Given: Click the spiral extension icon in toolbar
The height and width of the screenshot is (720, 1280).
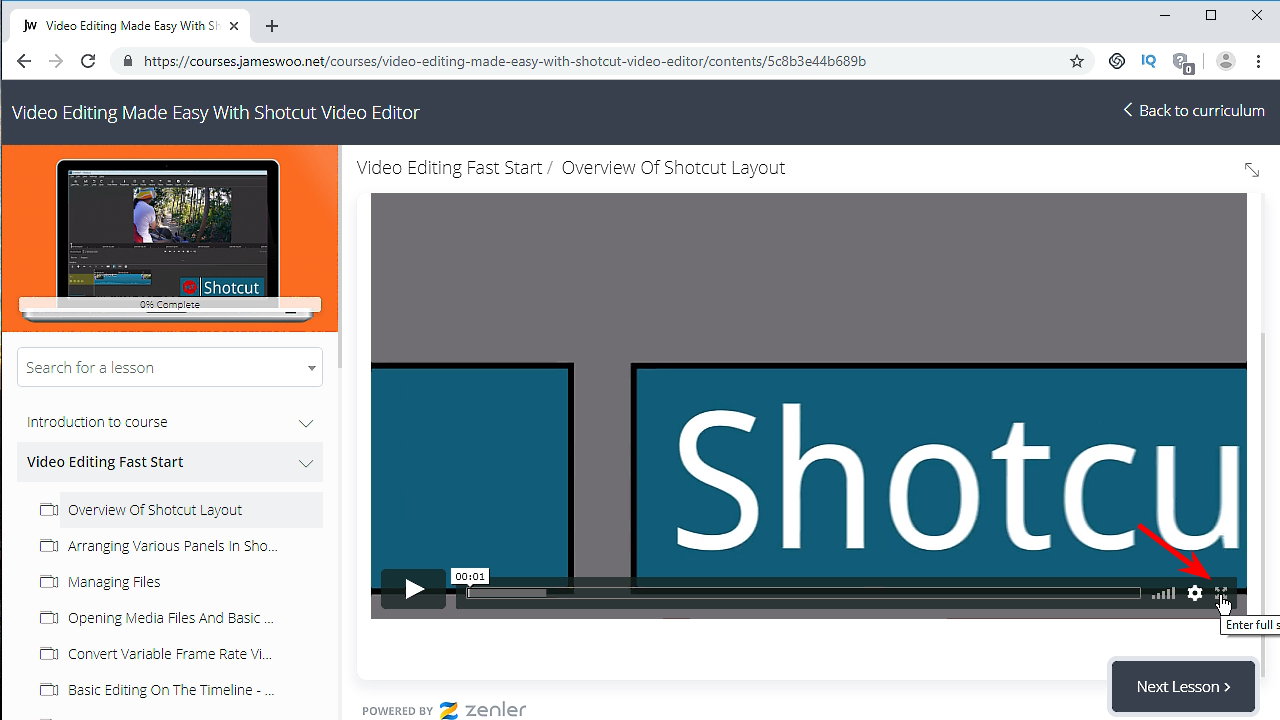Looking at the screenshot, I should coord(1117,61).
